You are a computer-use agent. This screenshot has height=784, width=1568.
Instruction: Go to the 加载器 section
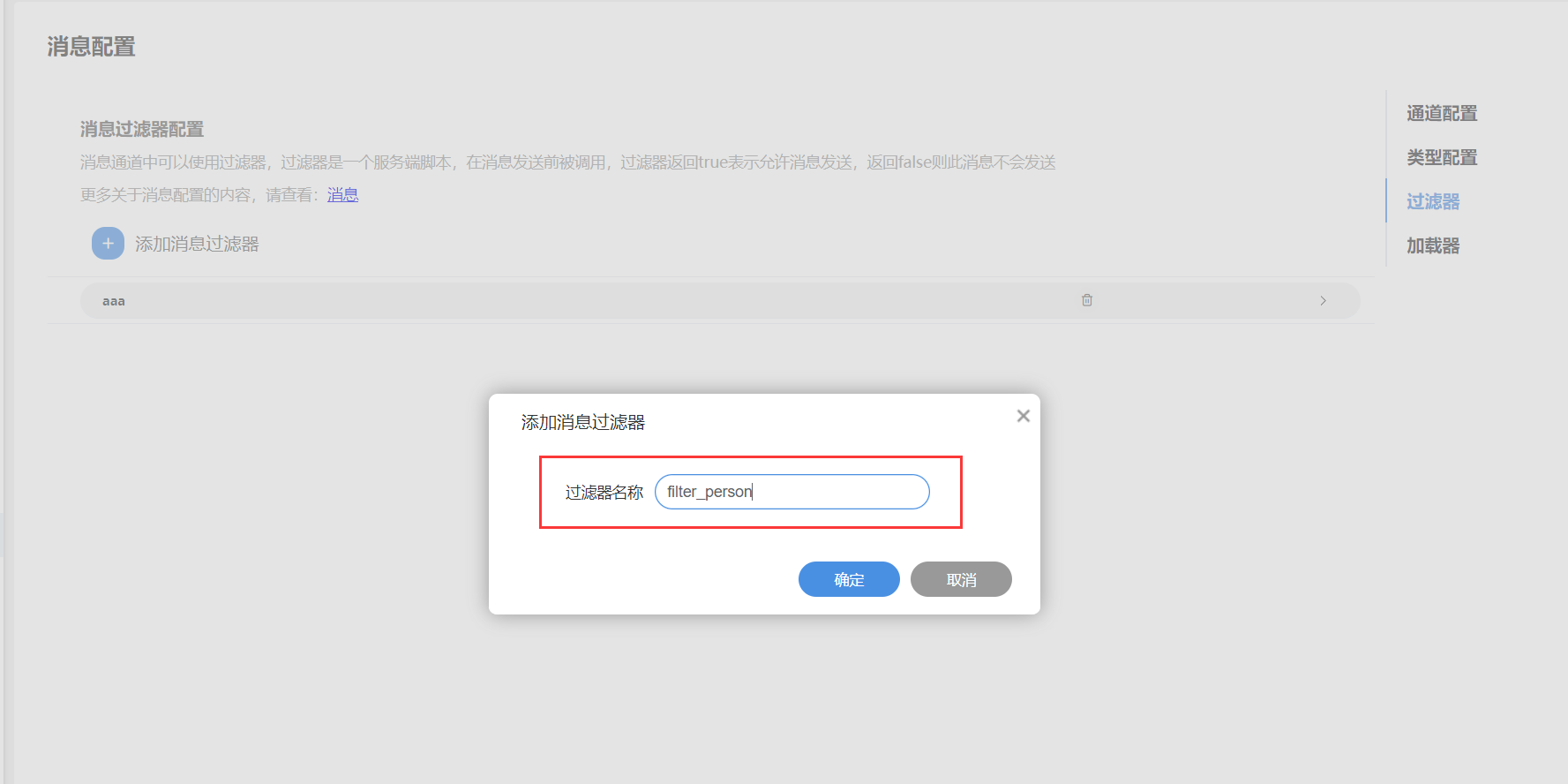click(1432, 245)
